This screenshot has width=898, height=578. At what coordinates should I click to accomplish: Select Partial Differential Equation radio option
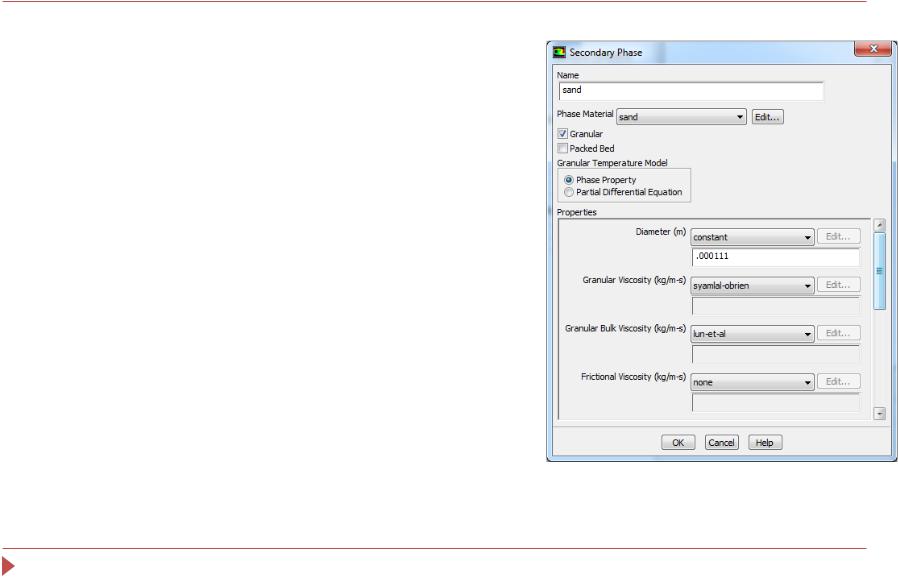(569, 192)
